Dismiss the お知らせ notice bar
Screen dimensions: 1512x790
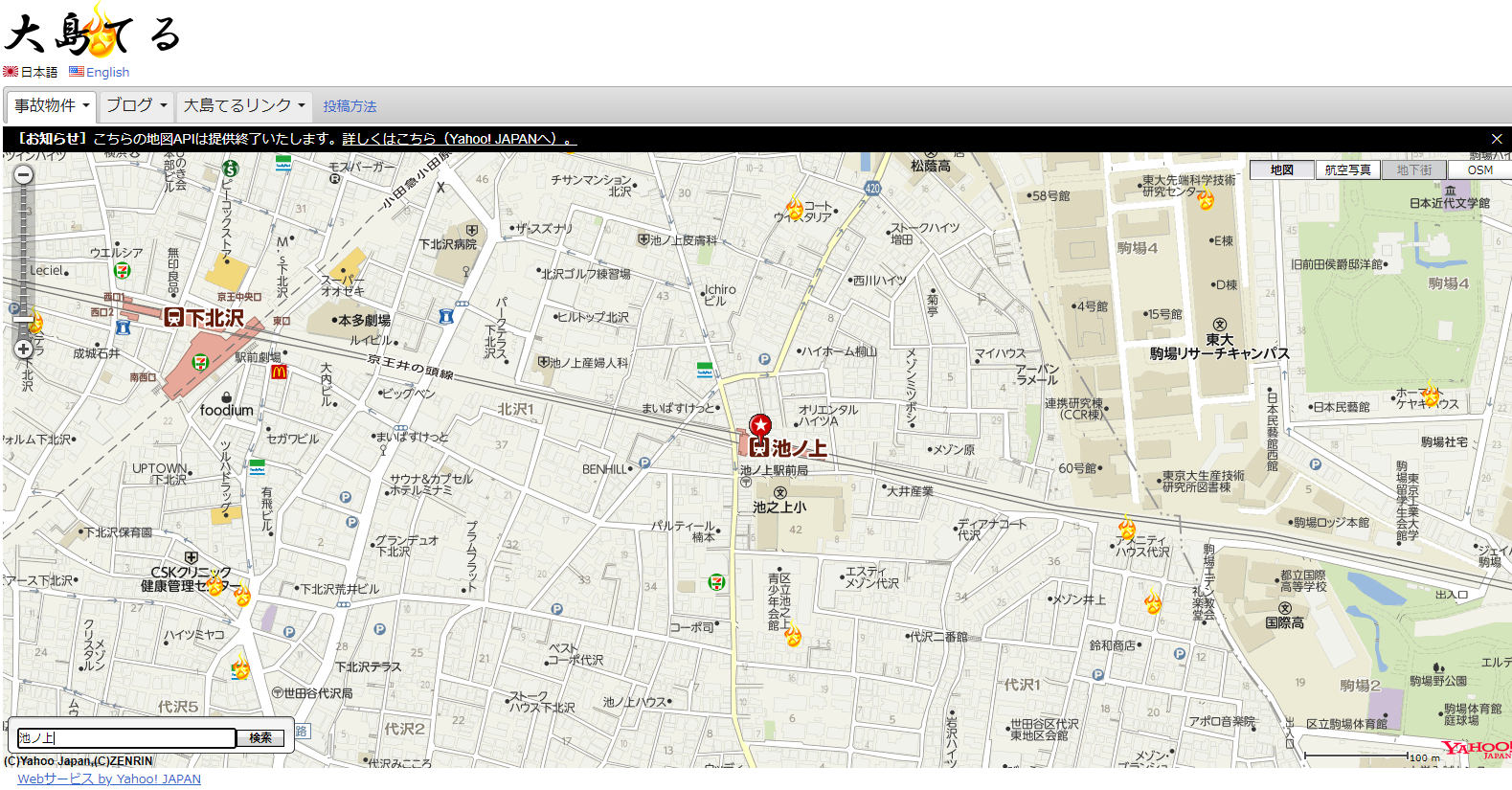coord(1497,139)
